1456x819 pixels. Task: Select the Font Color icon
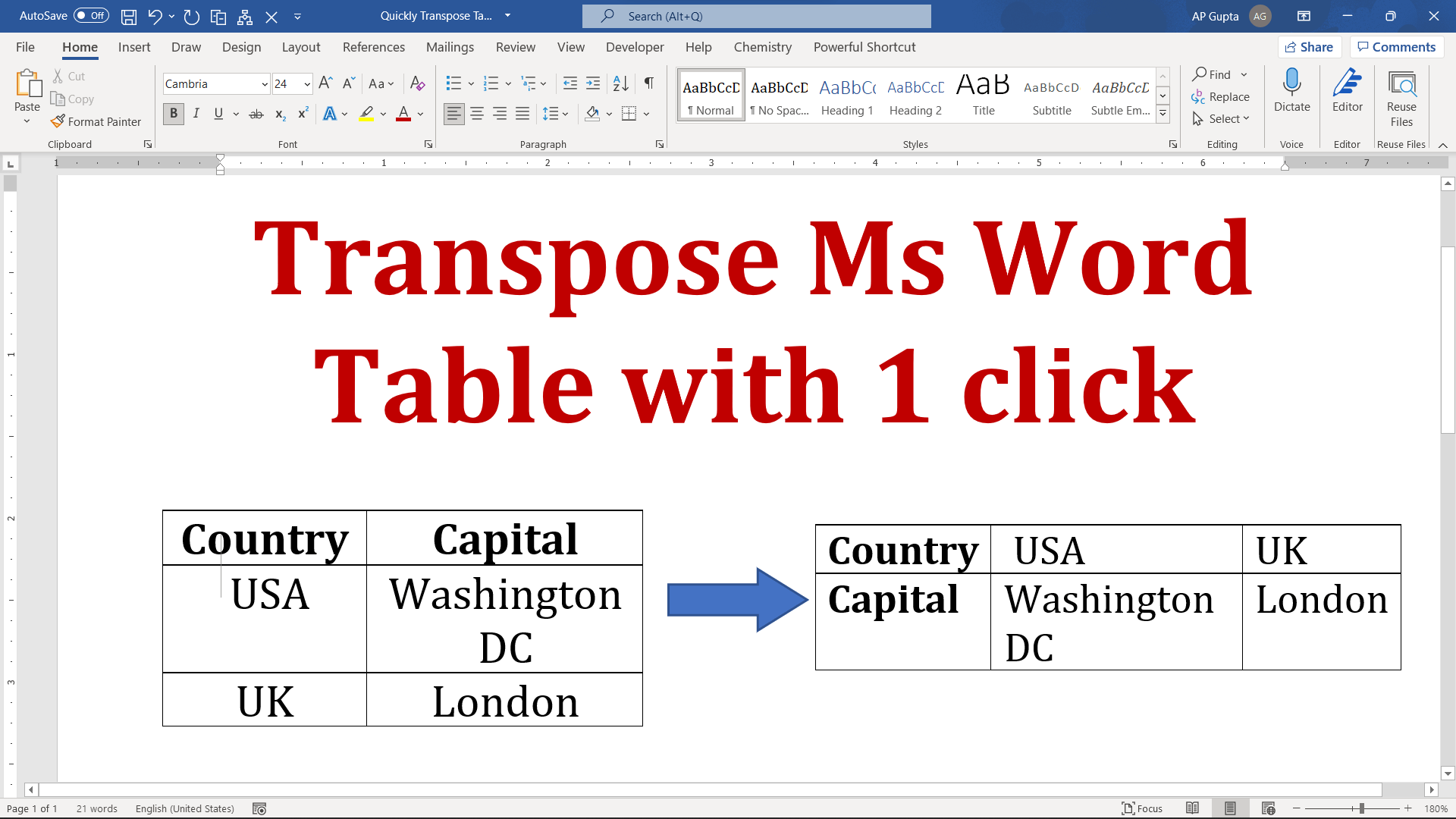404,113
